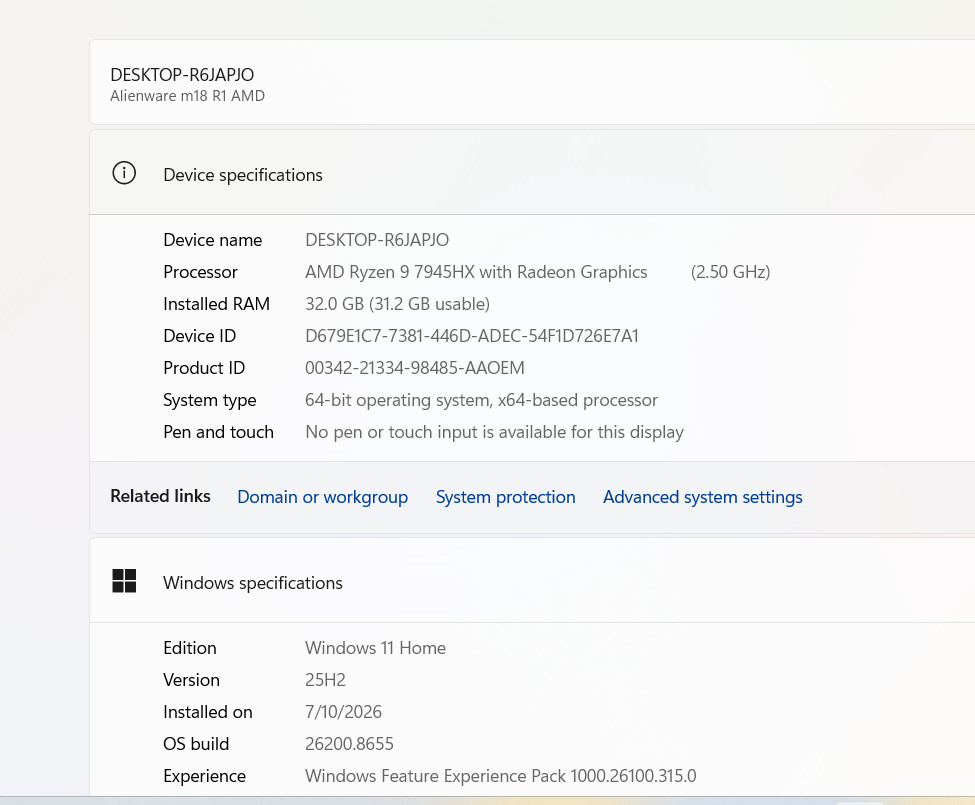Viewport: 975px width, 805px height.
Task: Click the No pen or touch input text
Action: (494, 432)
